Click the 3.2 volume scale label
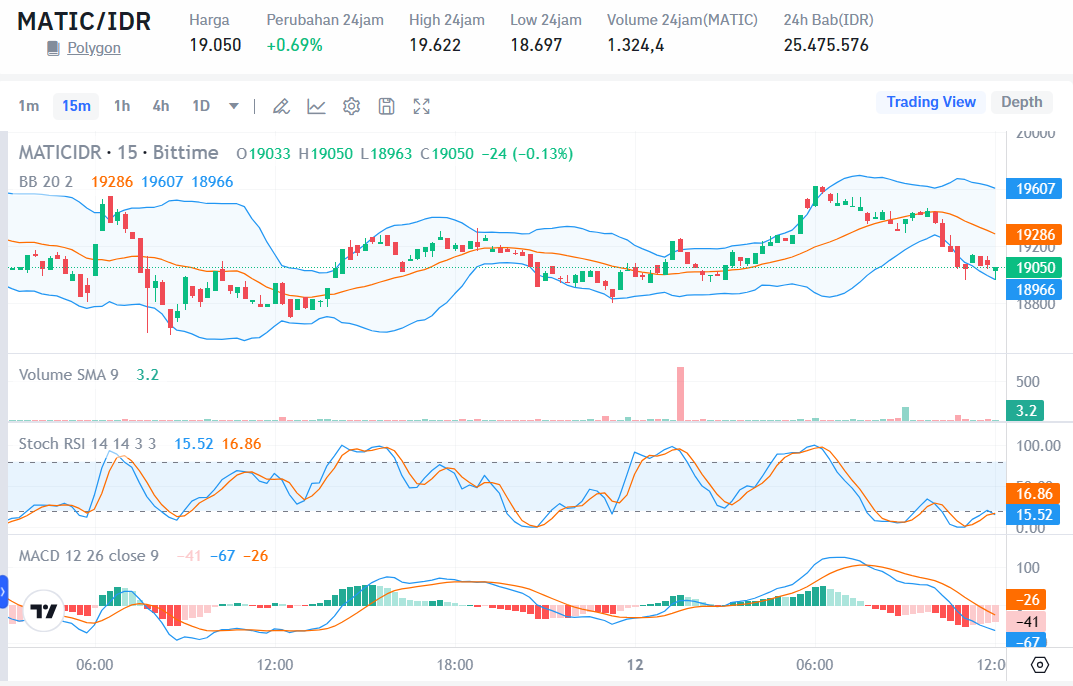 click(1025, 410)
